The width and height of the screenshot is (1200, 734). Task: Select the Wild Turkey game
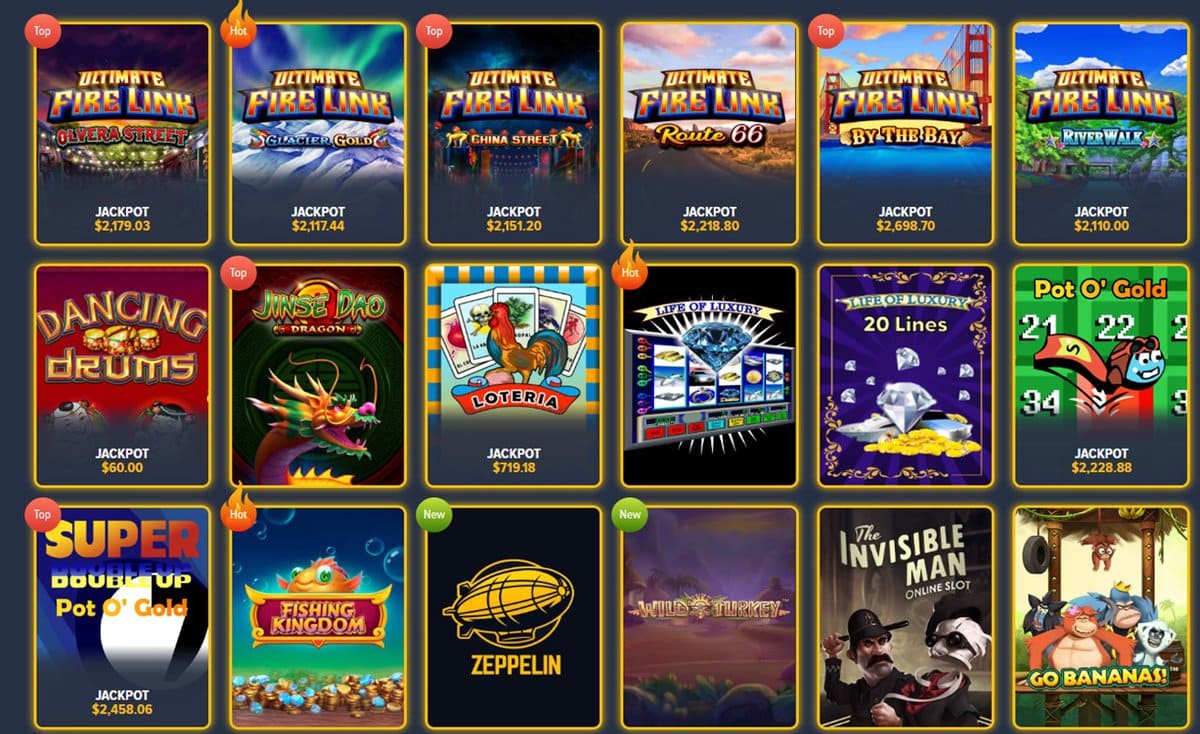pyautogui.click(x=710, y=618)
